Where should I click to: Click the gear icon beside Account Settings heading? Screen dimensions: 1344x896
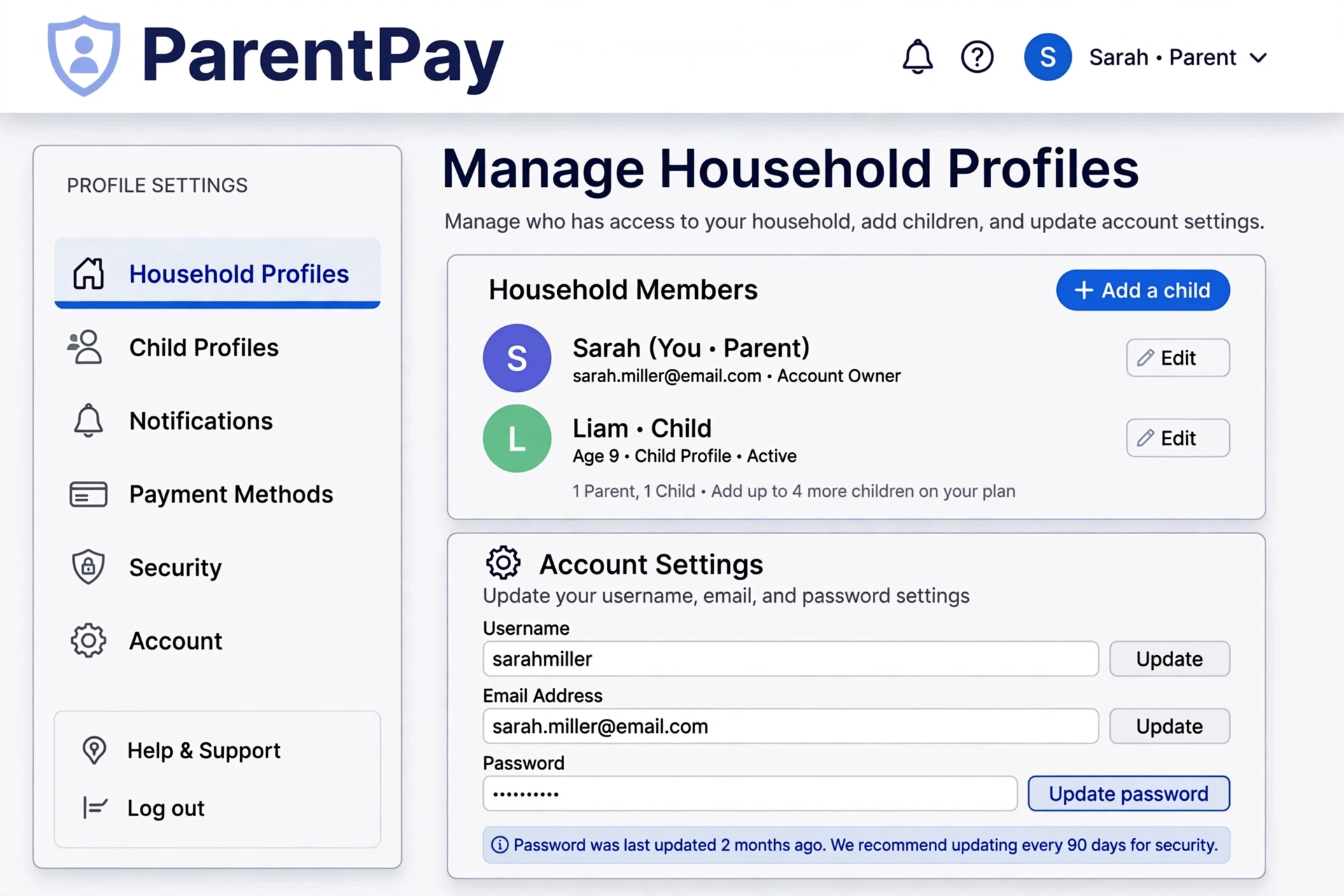point(503,563)
